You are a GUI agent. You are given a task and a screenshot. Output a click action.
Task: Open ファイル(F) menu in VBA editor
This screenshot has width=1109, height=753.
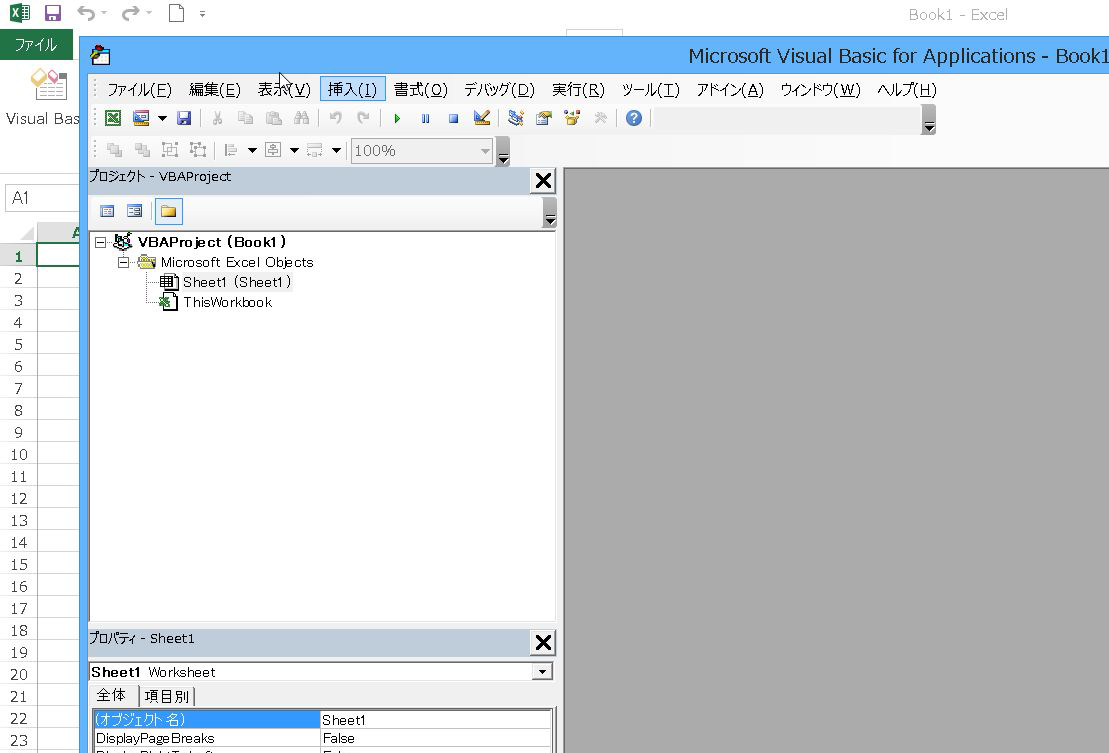(139, 90)
